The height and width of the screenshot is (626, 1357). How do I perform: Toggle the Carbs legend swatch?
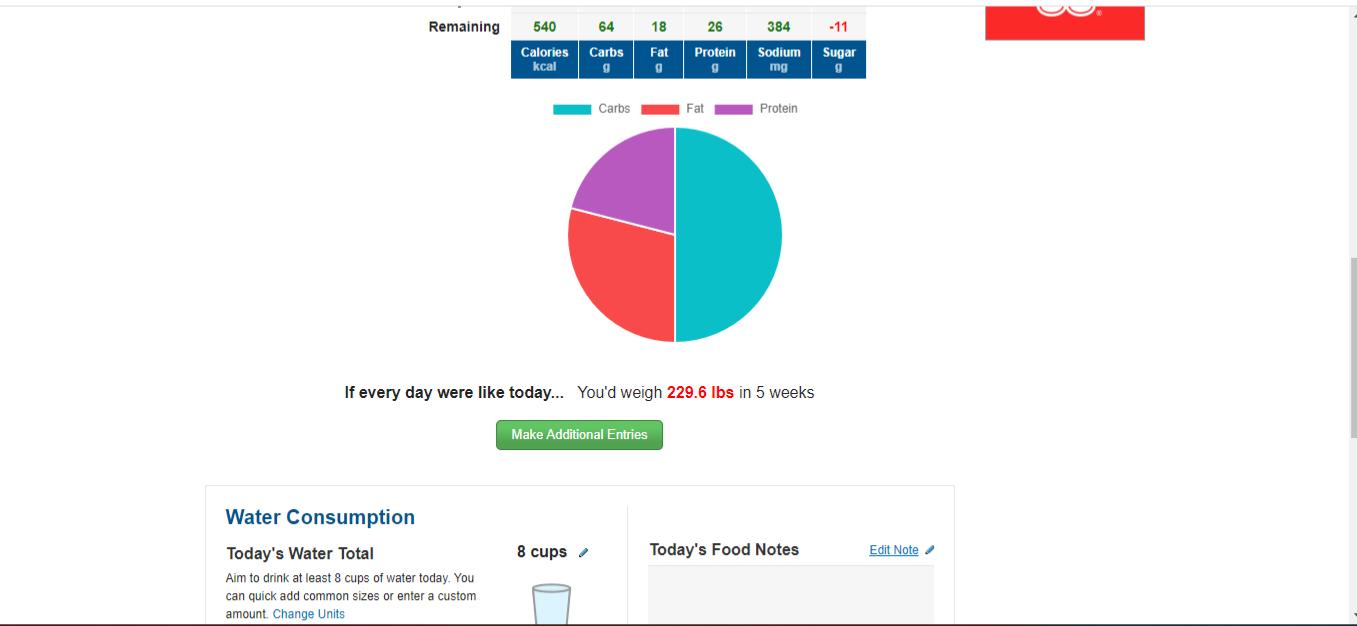click(x=572, y=109)
